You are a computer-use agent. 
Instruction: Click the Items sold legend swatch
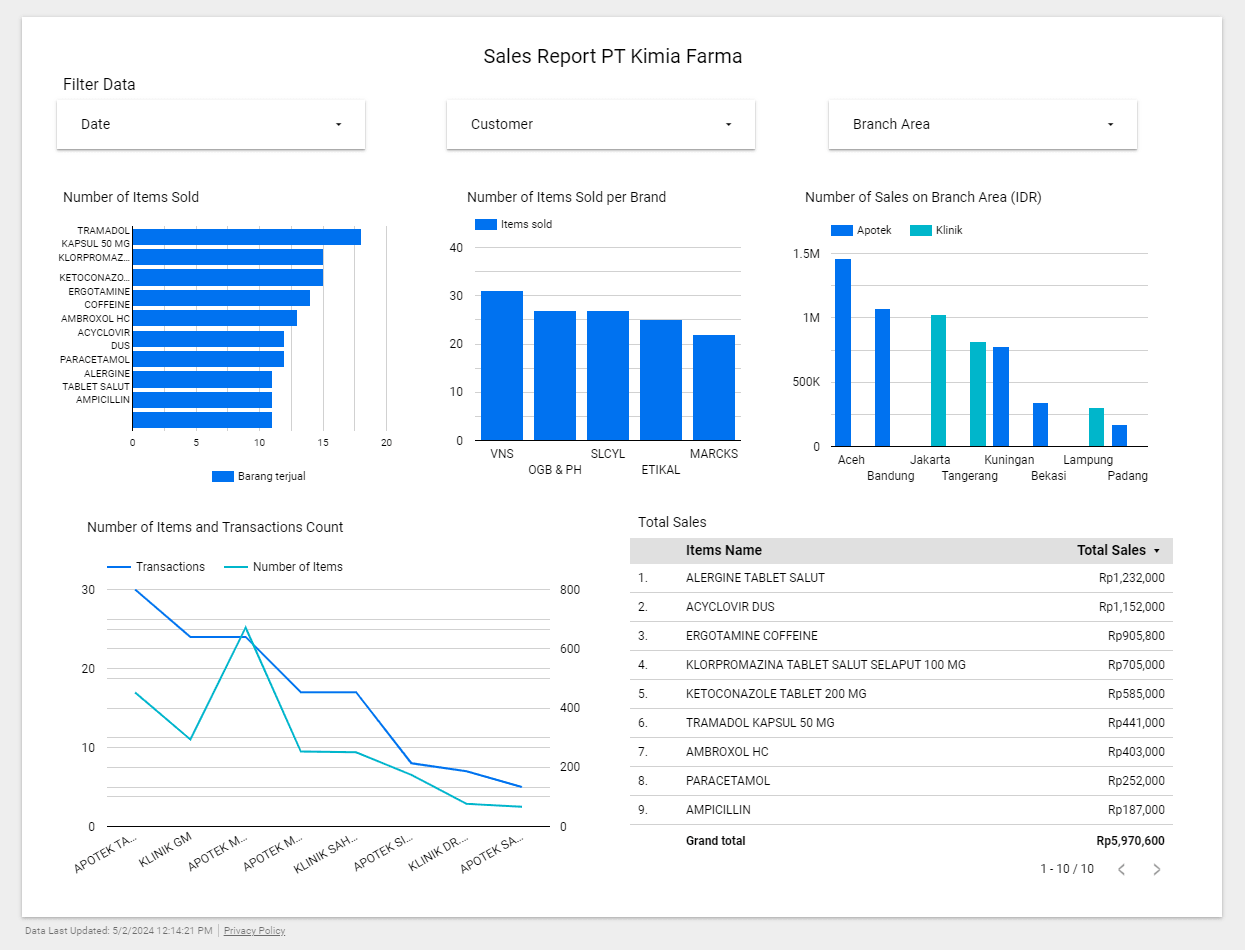(486, 224)
